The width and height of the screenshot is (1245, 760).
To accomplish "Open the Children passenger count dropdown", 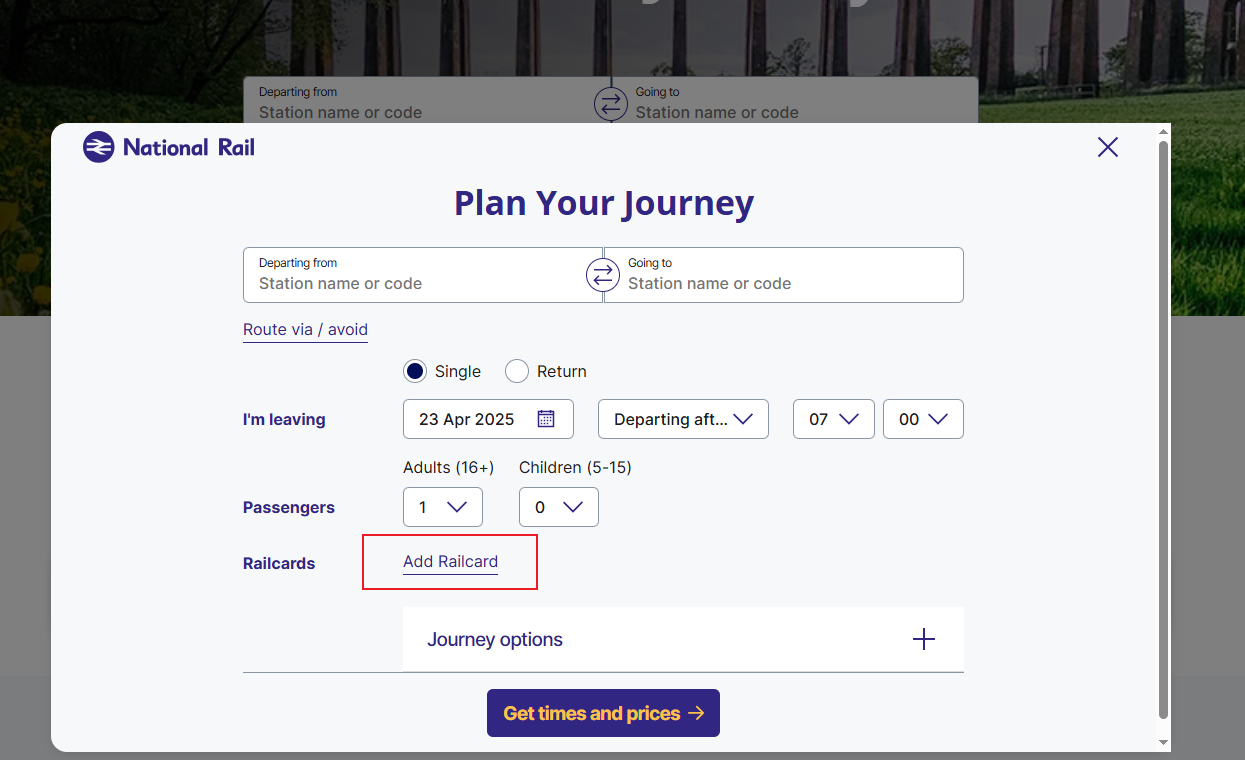I will pyautogui.click(x=559, y=507).
